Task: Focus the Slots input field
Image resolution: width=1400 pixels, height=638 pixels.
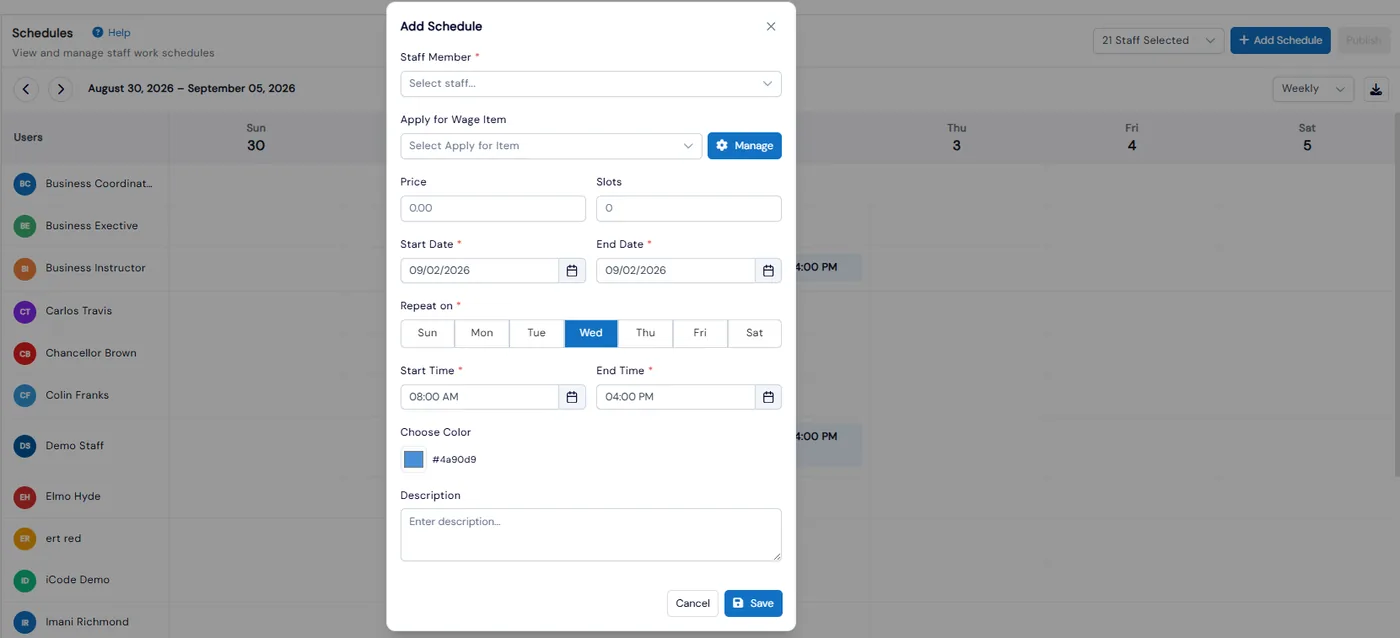Action: coord(689,208)
